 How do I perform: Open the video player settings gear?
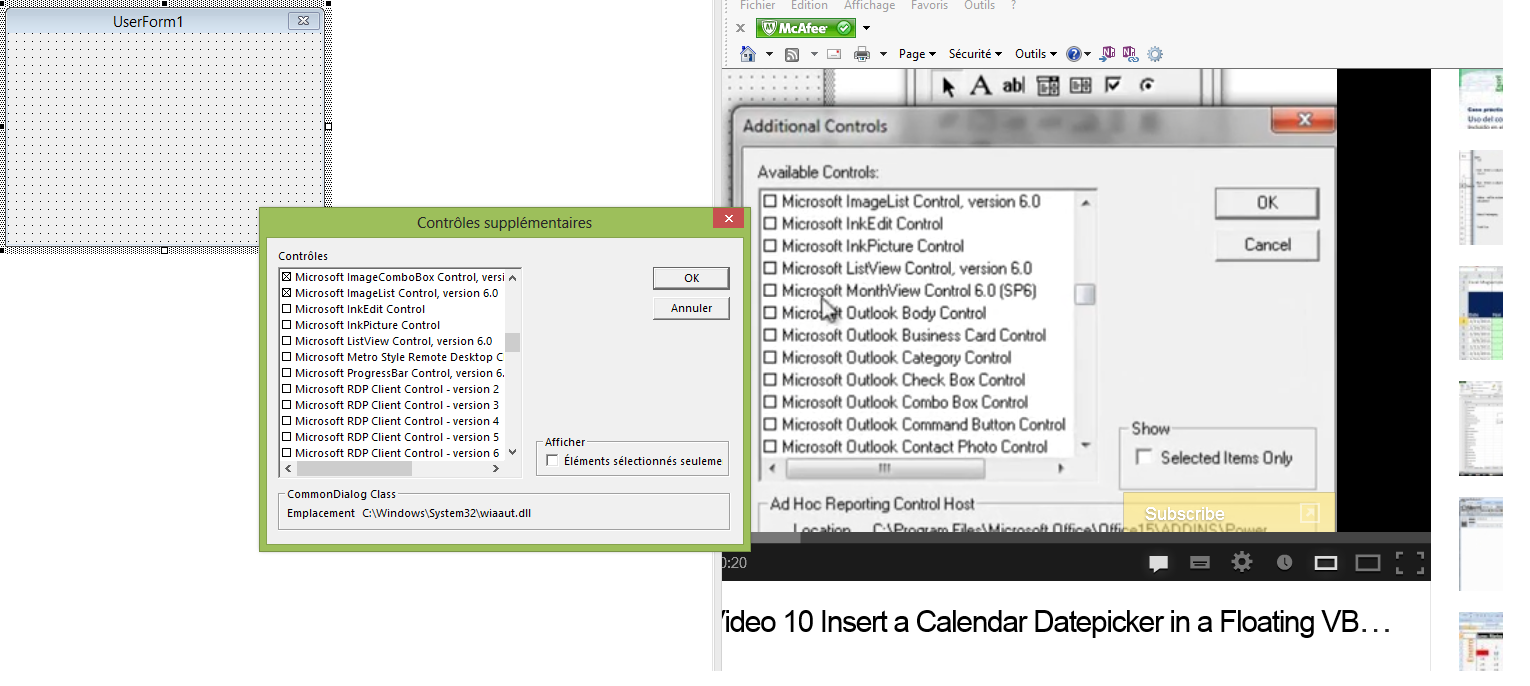pos(1242,562)
